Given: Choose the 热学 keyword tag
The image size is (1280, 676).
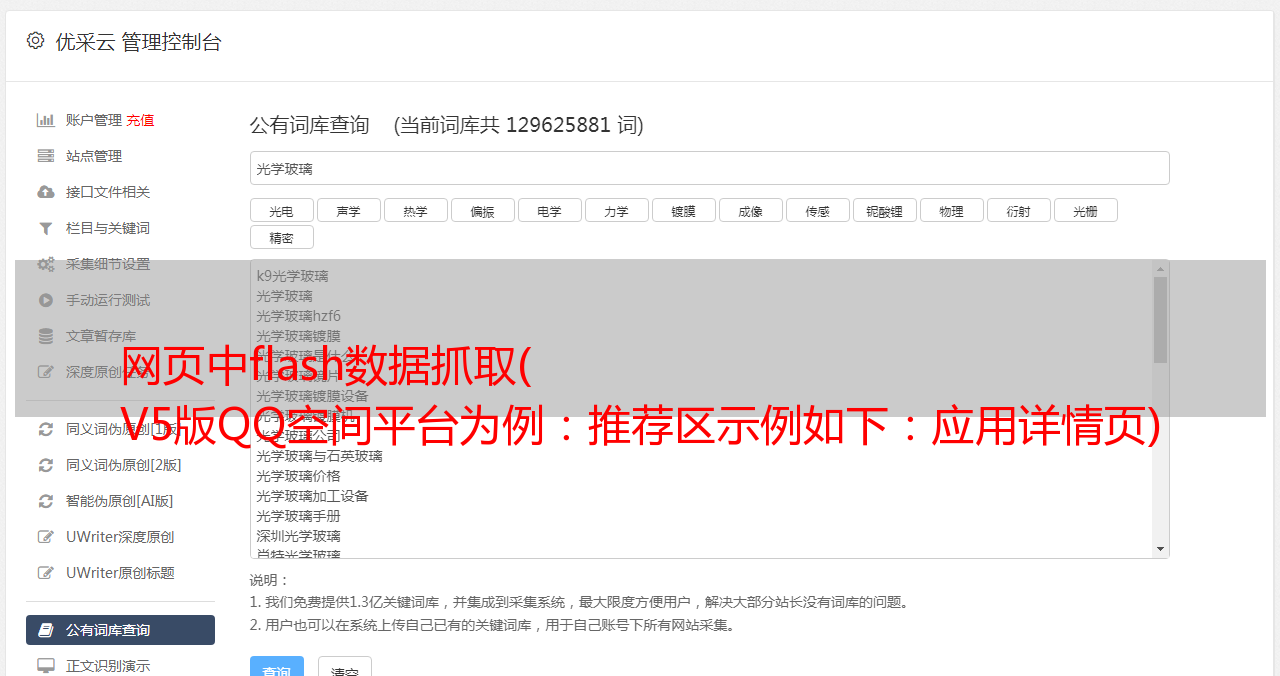Looking at the screenshot, I should coord(416,210).
